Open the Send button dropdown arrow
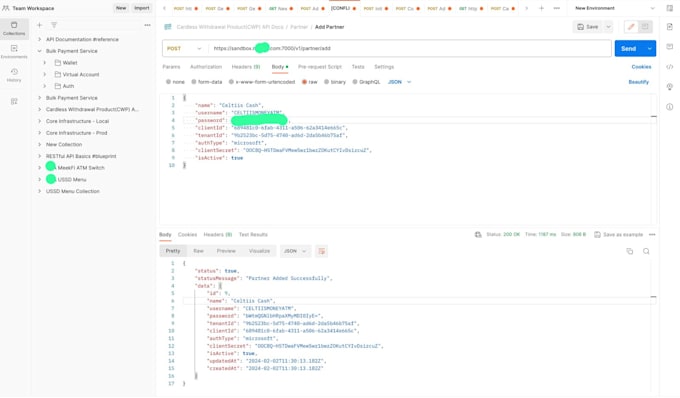 click(x=649, y=49)
